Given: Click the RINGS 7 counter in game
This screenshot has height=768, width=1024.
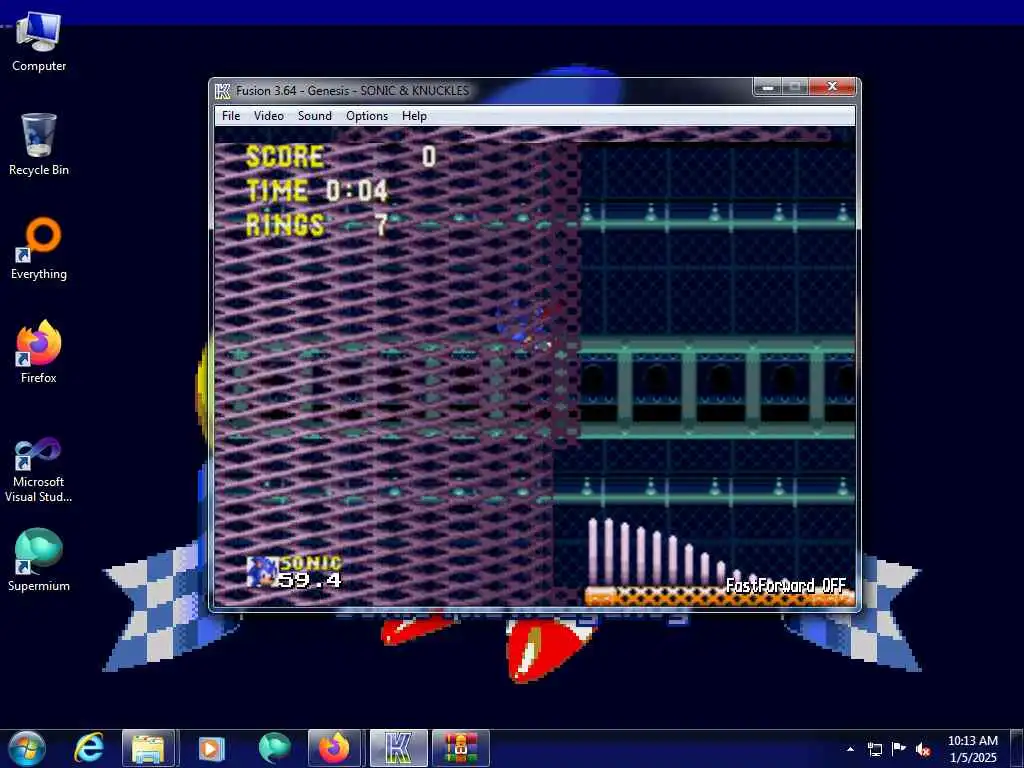Looking at the screenshot, I should point(317,225).
